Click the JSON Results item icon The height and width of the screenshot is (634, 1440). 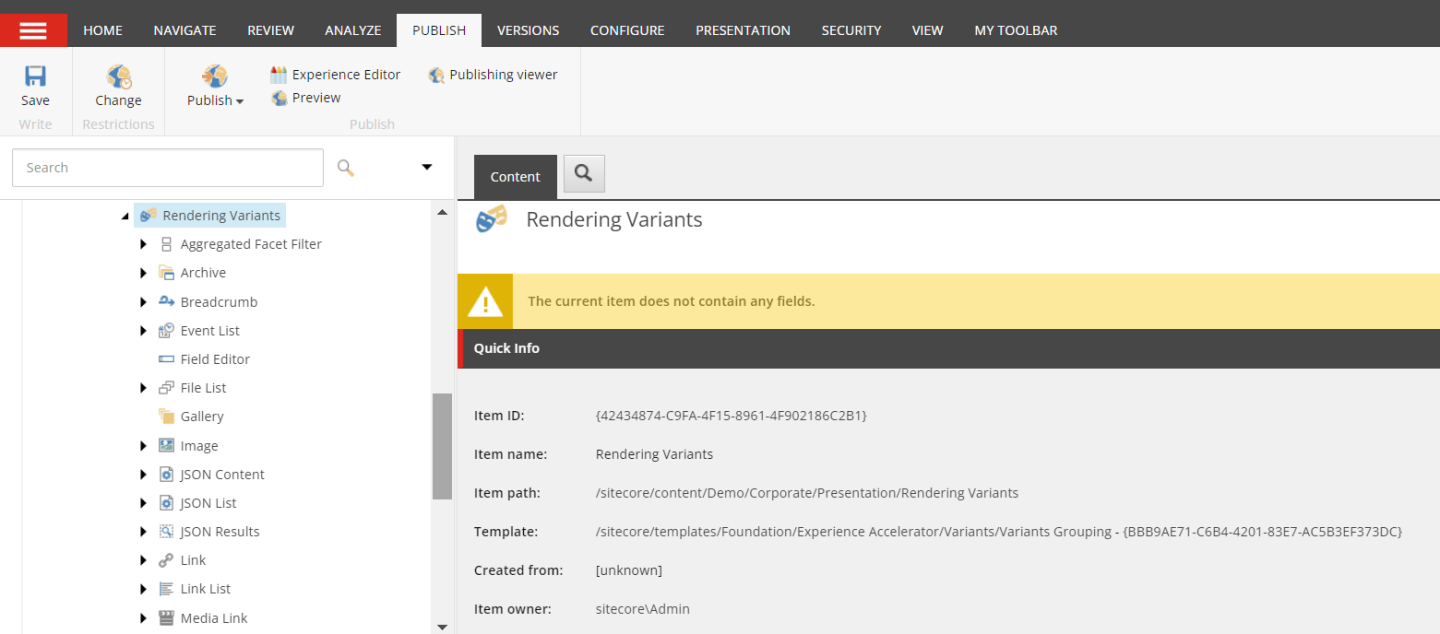point(166,531)
